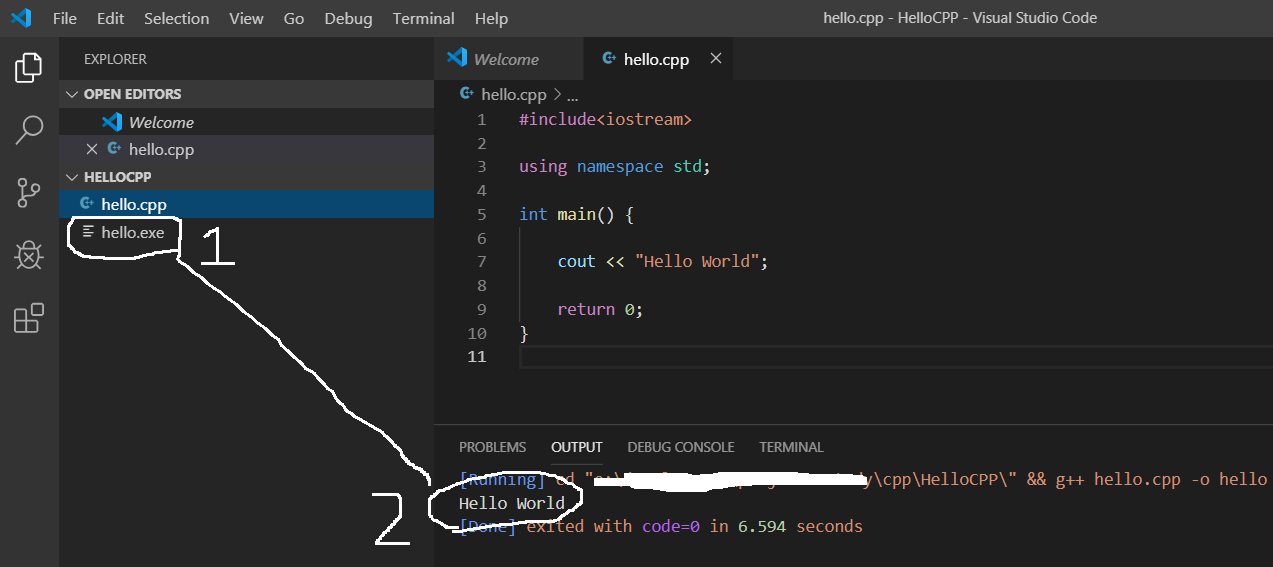
Task: Open the Debug view icon
Action: 29,255
